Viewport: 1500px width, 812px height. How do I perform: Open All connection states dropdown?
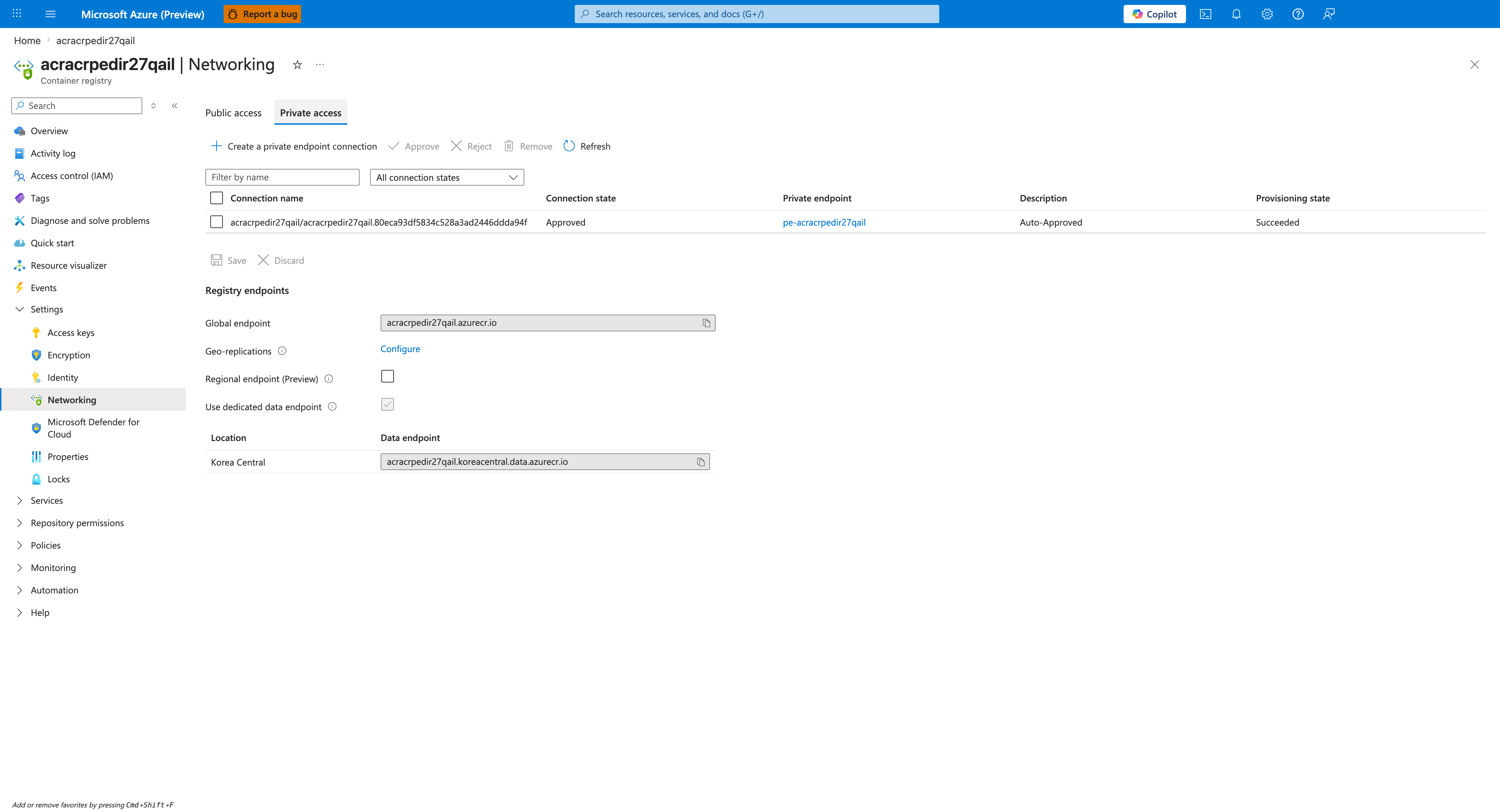pyautogui.click(x=447, y=178)
